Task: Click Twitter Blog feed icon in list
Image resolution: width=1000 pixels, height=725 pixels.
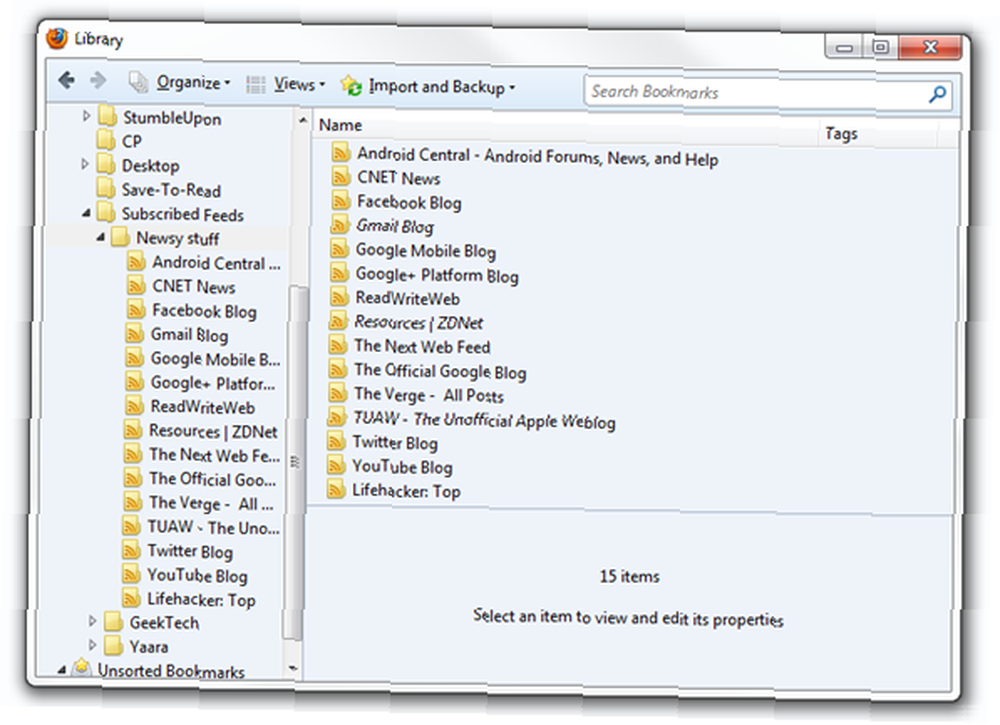Action: [336, 441]
